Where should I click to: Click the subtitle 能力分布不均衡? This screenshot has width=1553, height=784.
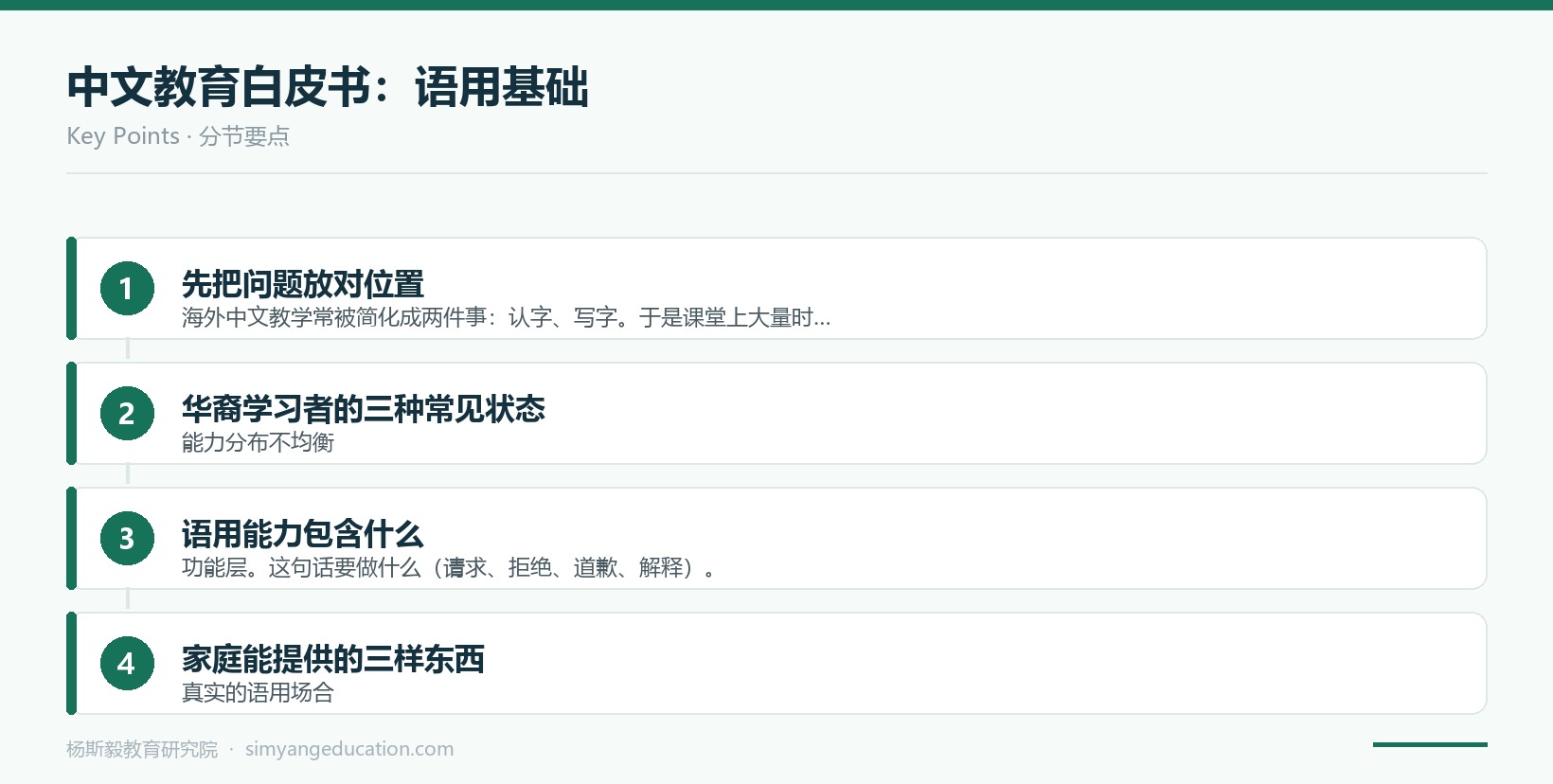coord(259,443)
